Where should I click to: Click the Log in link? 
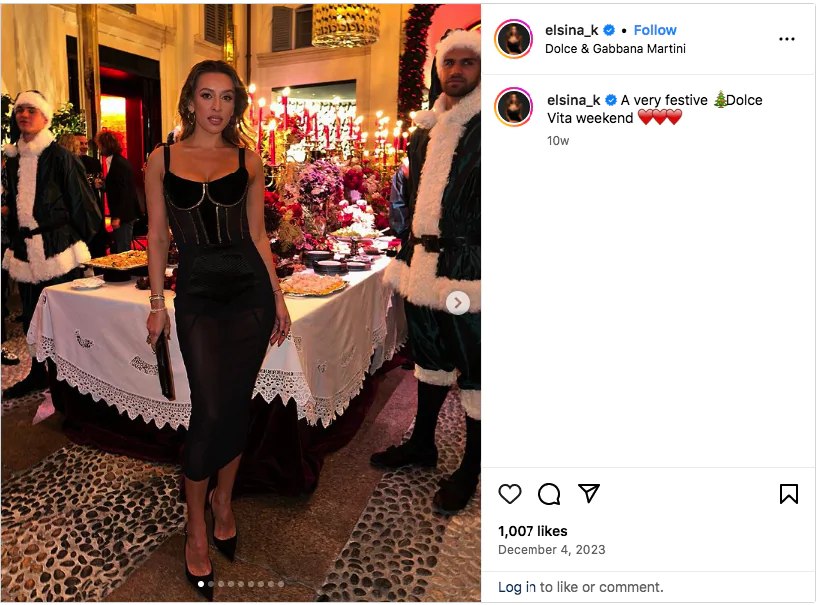tap(516, 587)
